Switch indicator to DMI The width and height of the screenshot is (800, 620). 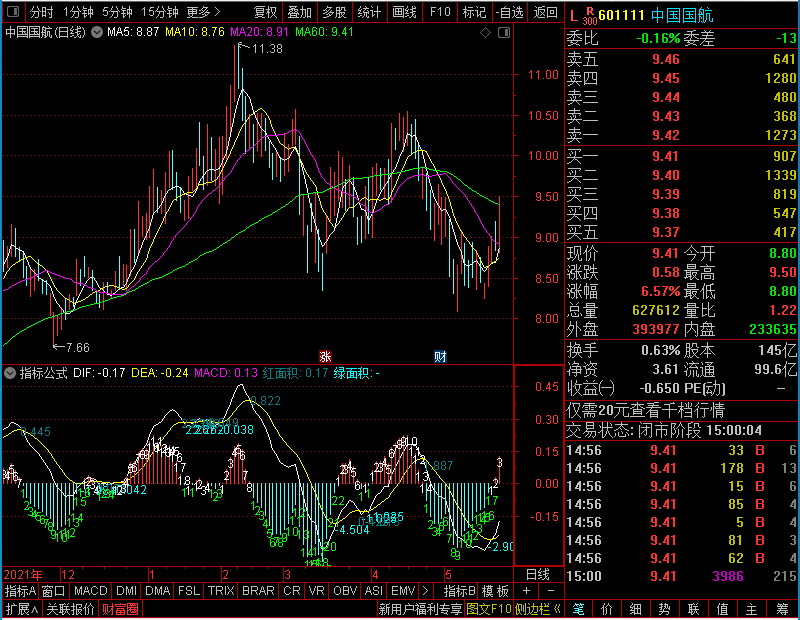(127, 591)
